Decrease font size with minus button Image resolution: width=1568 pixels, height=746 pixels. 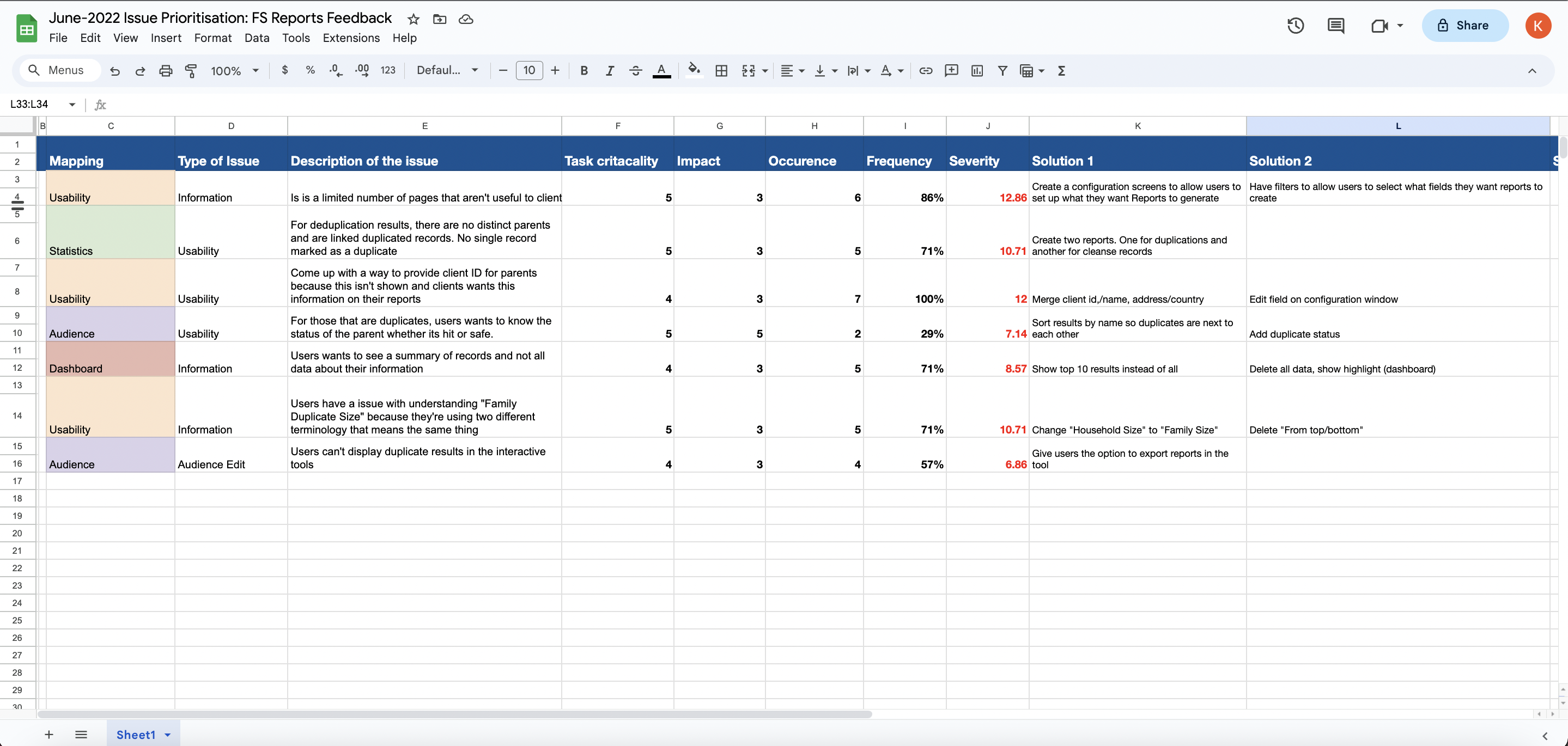[503, 71]
